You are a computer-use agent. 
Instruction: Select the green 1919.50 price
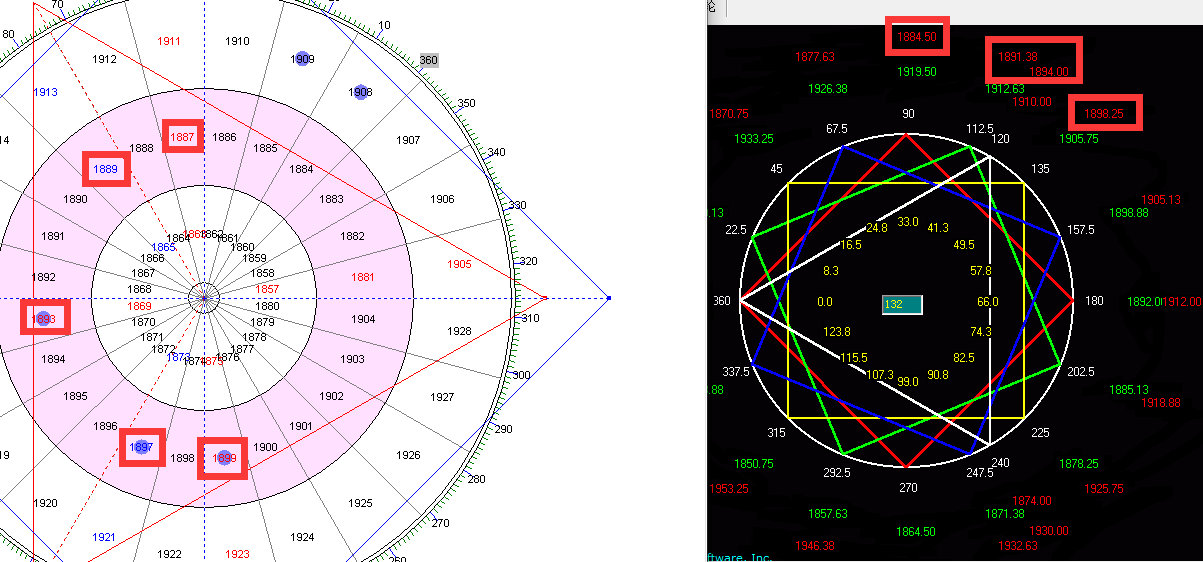pyautogui.click(x=917, y=72)
